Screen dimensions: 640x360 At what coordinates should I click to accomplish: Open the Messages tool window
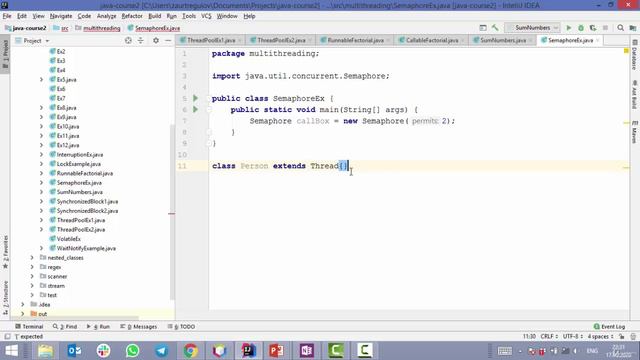(x=139, y=327)
